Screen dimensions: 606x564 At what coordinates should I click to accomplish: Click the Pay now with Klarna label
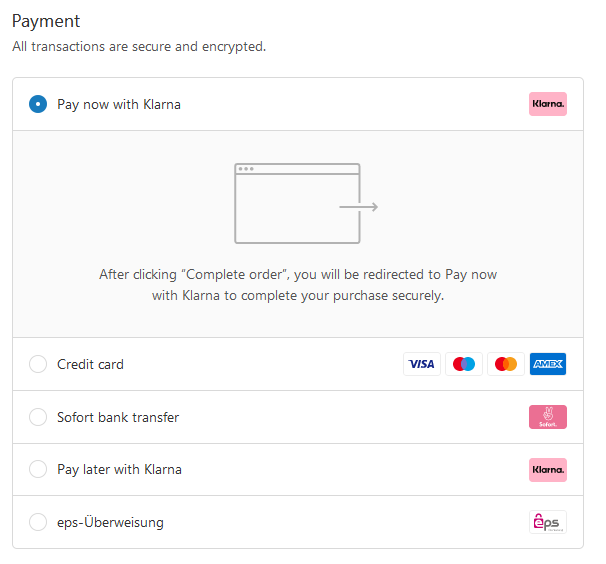coord(119,104)
